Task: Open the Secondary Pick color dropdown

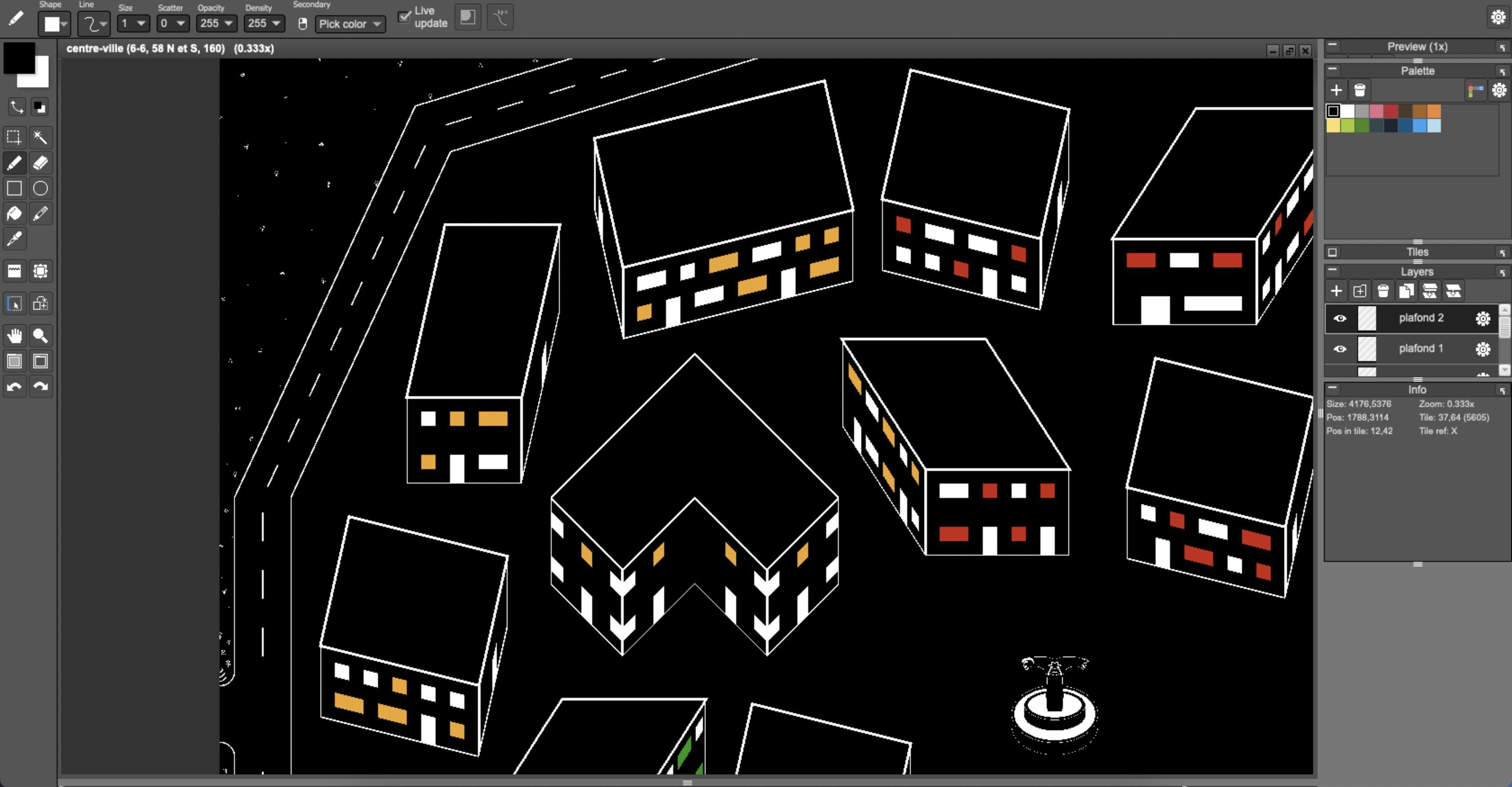Action: tap(351, 24)
